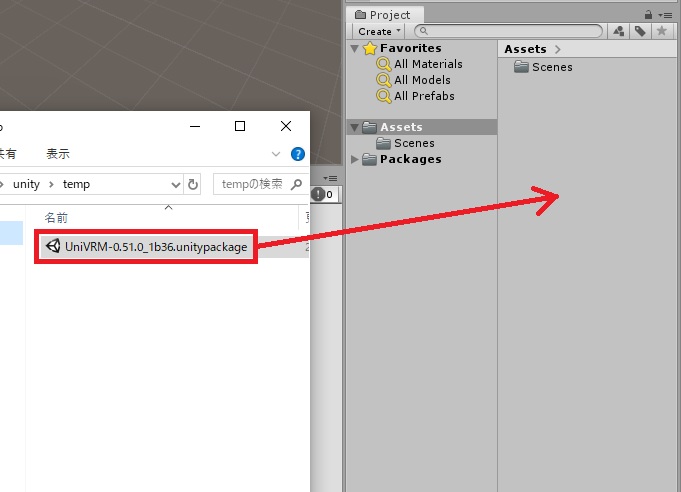Image resolution: width=681 pixels, height=492 pixels.
Task: Click Search by Type icon
Action: point(619,31)
